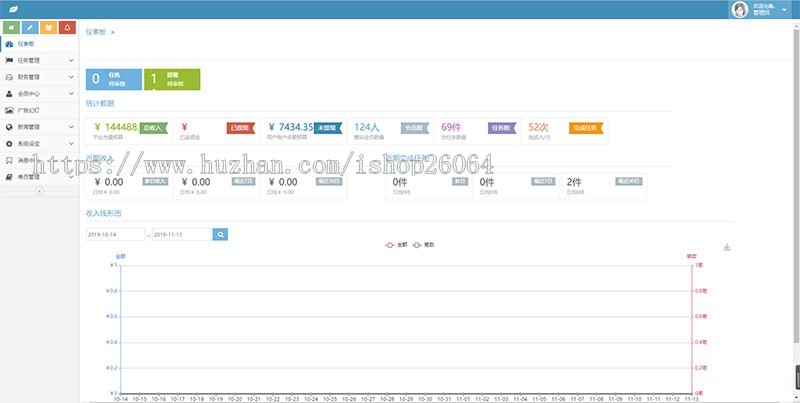Image resolution: width=800 pixels, height=403 pixels.
Task: Expand the news management chevron
Action: click(x=71, y=127)
